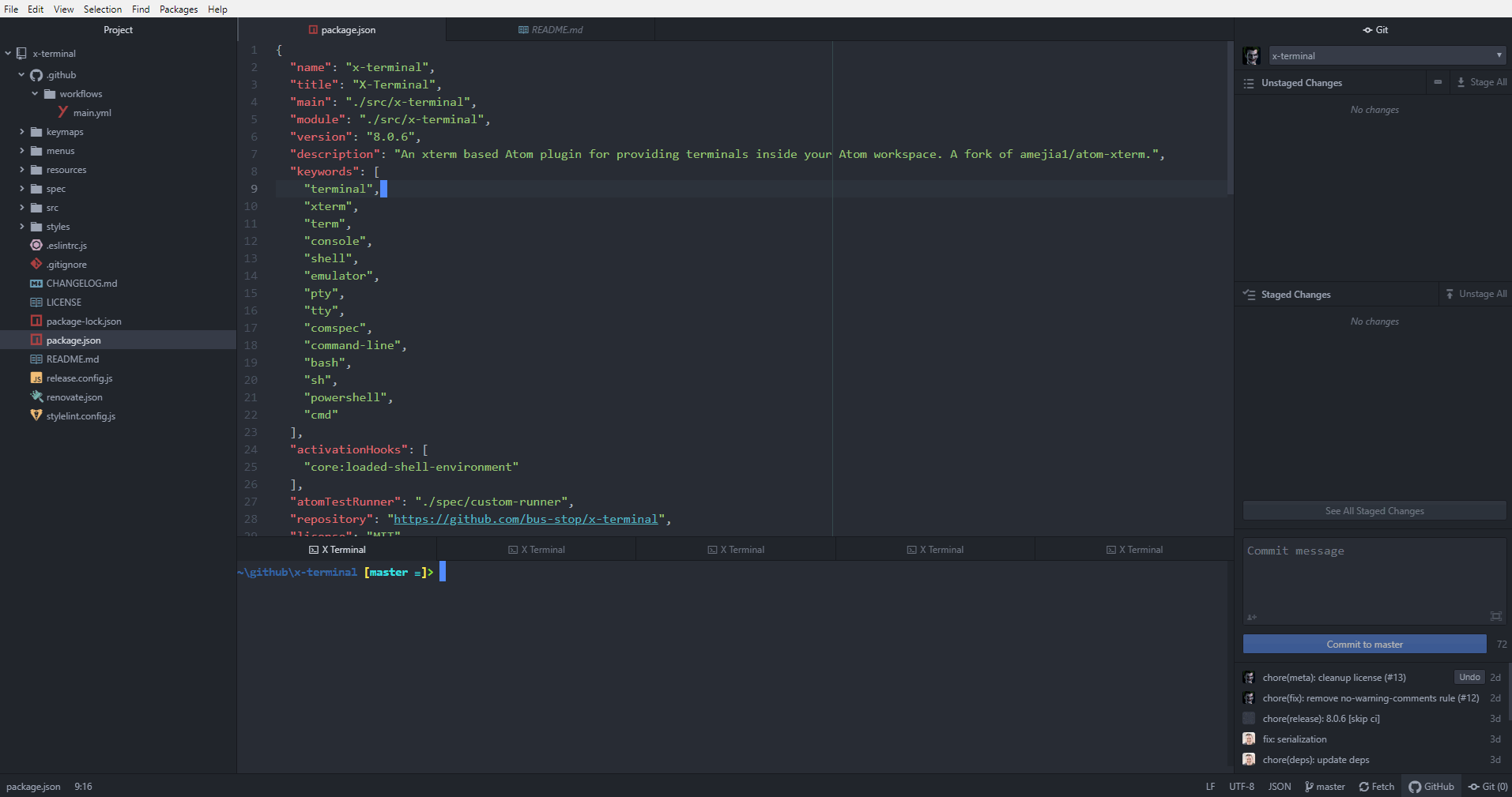Open the View menu

click(x=64, y=9)
